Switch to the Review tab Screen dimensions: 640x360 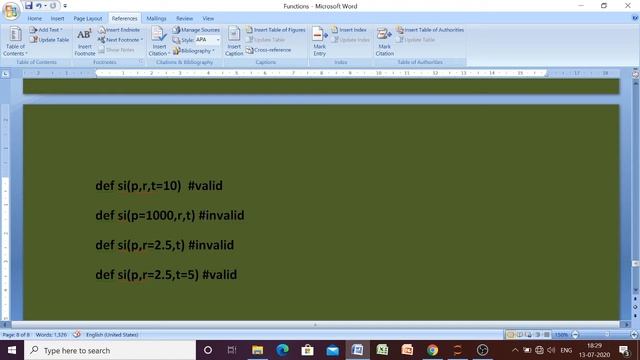pos(184,18)
